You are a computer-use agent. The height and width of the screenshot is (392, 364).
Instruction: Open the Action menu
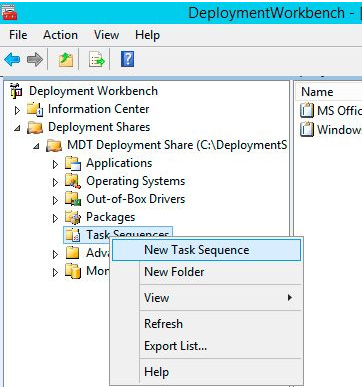[60, 35]
